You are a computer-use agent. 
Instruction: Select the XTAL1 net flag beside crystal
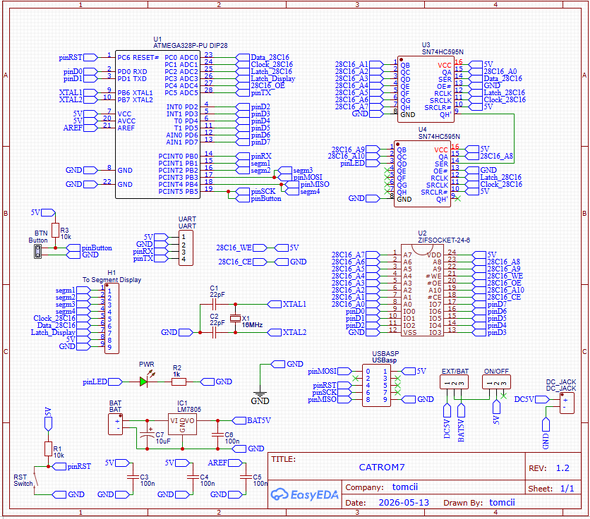pos(287,304)
